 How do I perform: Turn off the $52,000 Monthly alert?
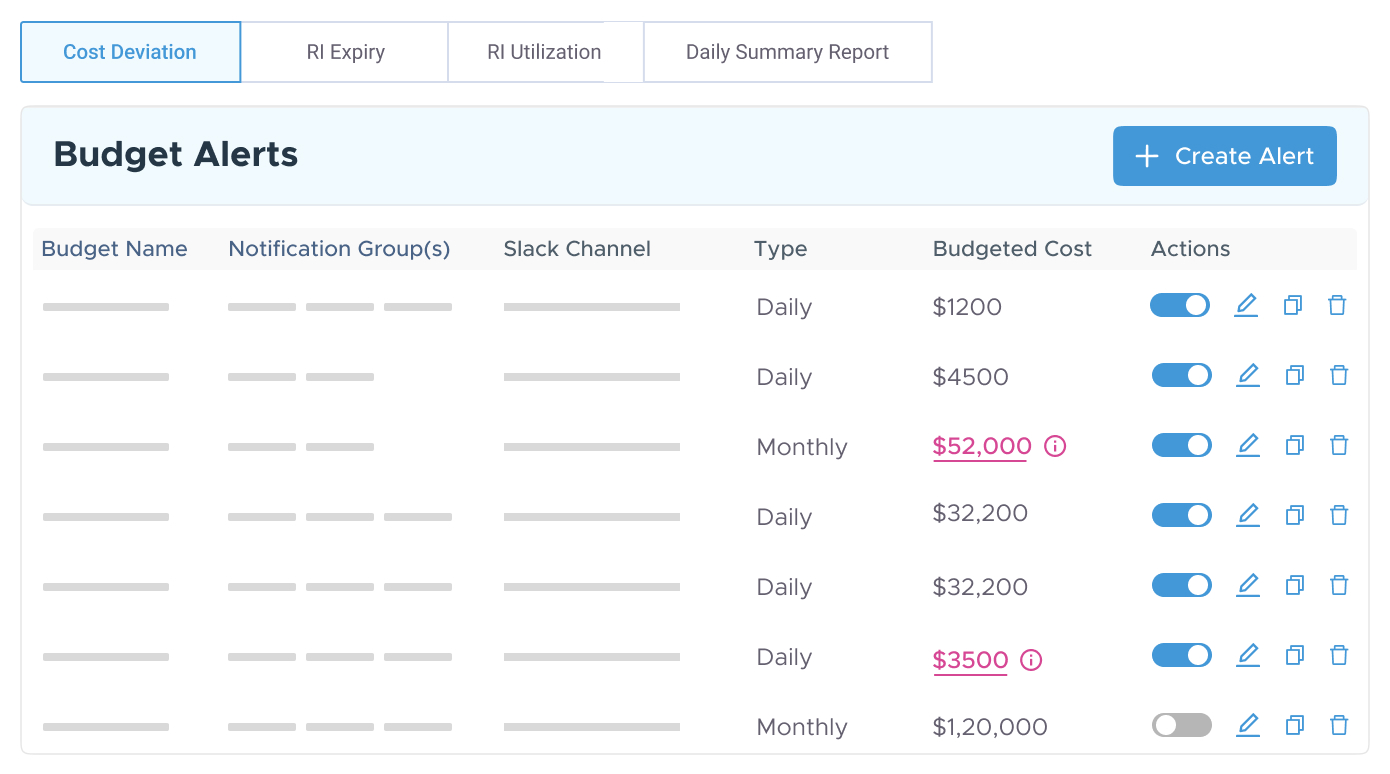pos(1181,445)
